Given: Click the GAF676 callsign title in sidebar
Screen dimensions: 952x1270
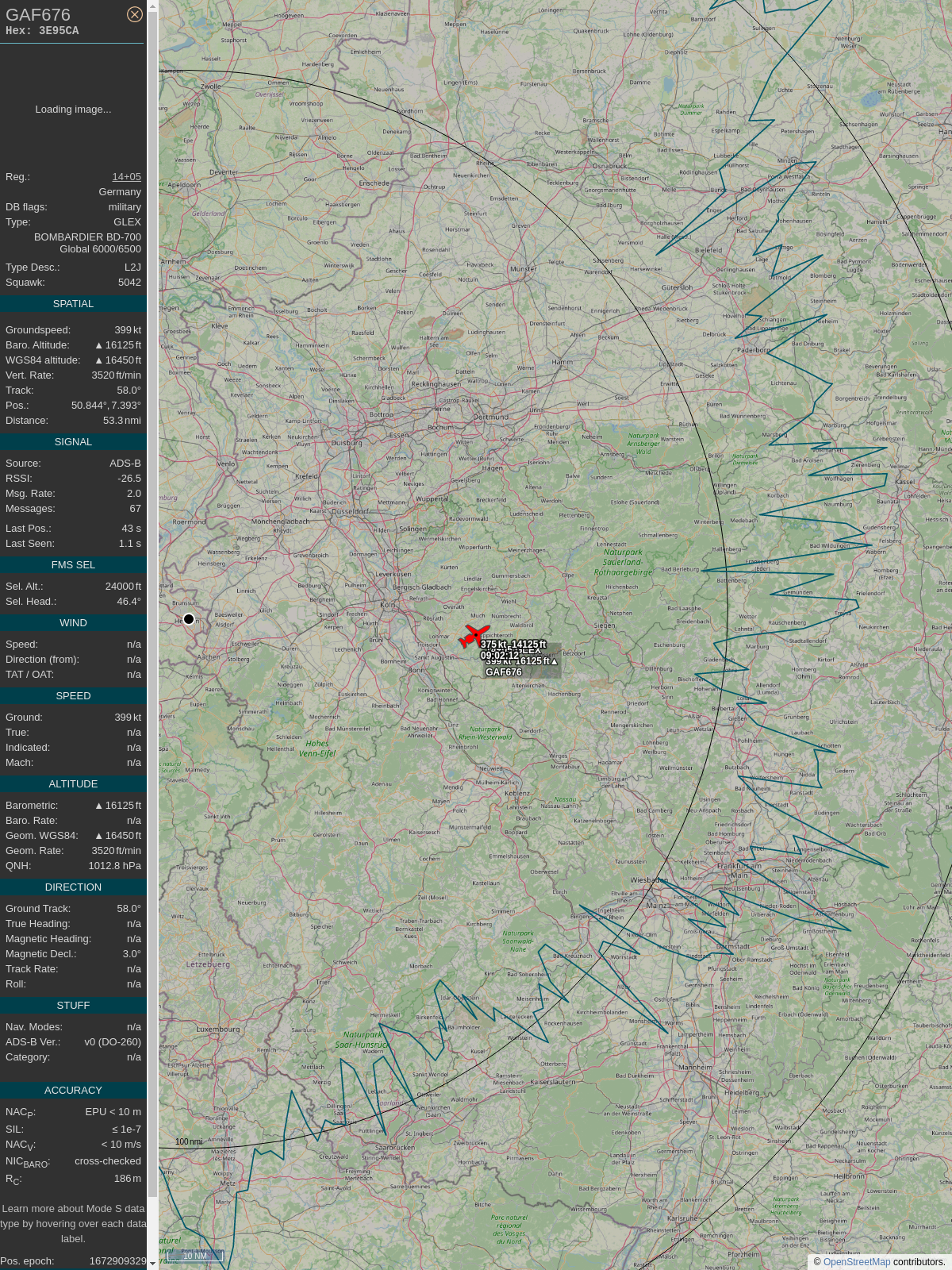Looking at the screenshot, I should click(x=38, y=15).
